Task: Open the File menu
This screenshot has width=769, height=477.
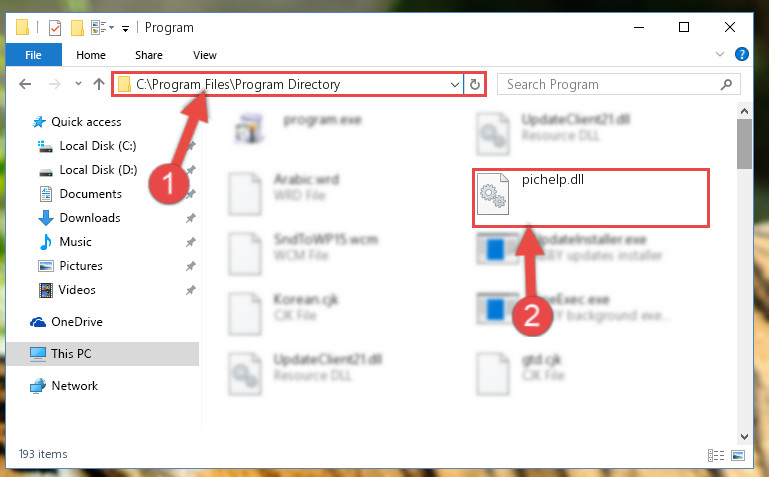Action: click(33, 55)
